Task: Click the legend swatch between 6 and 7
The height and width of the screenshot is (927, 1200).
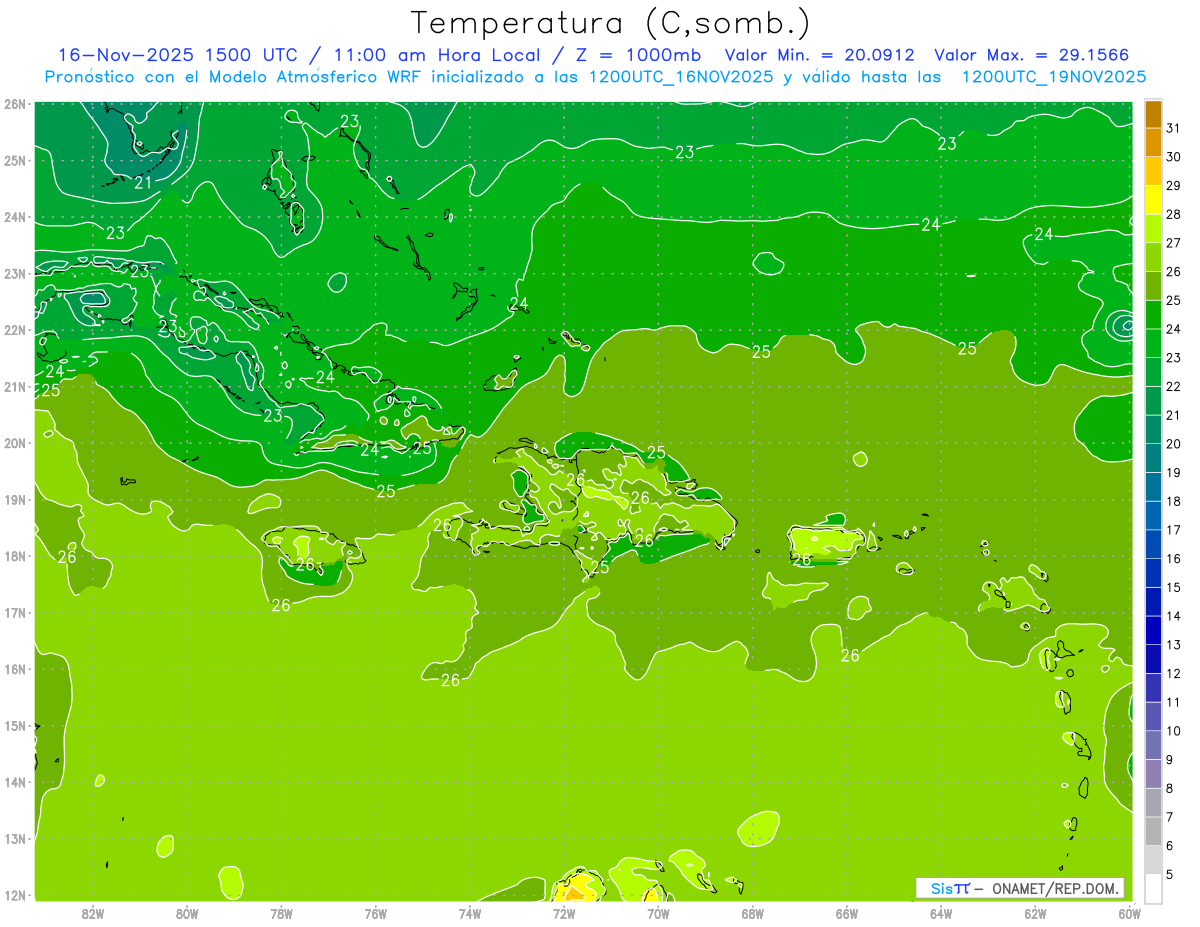Action: point(1153,830)
